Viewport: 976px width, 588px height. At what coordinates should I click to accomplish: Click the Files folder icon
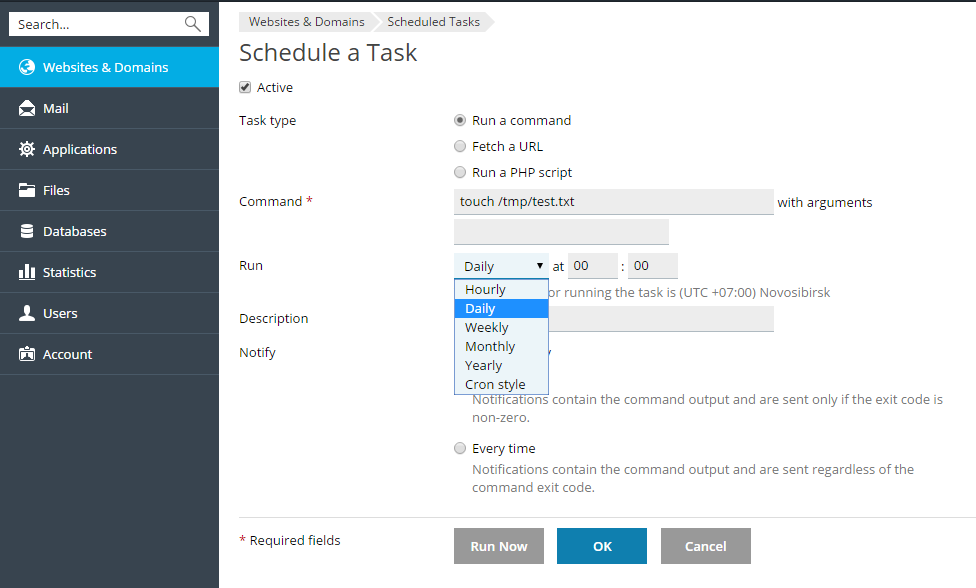coord(27,191)
